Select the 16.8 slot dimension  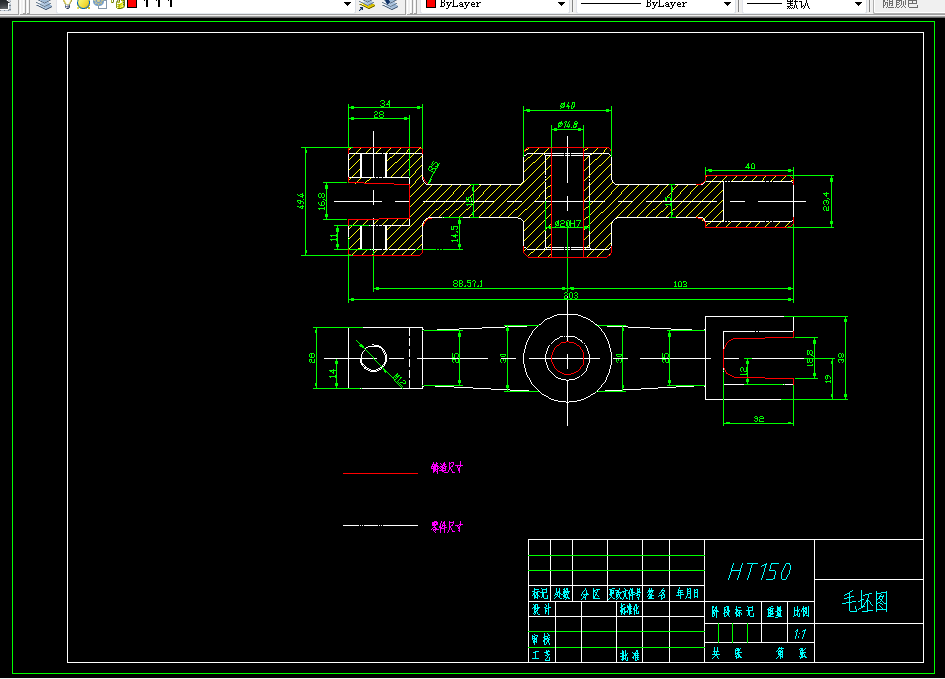pyautogui.click(x=322, y=201)
